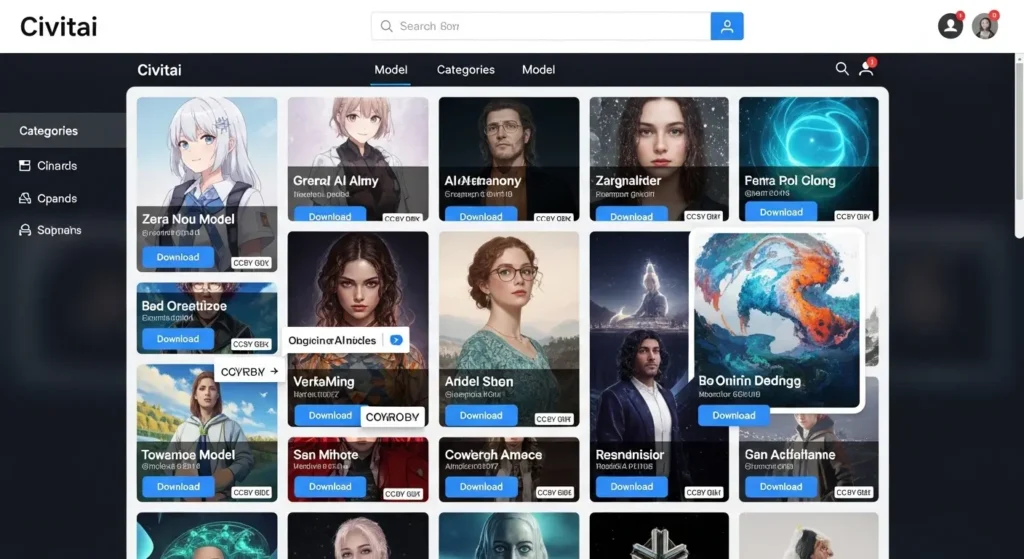
Task: Expand the COYRBY arrow tag
Action: [274, 371]
